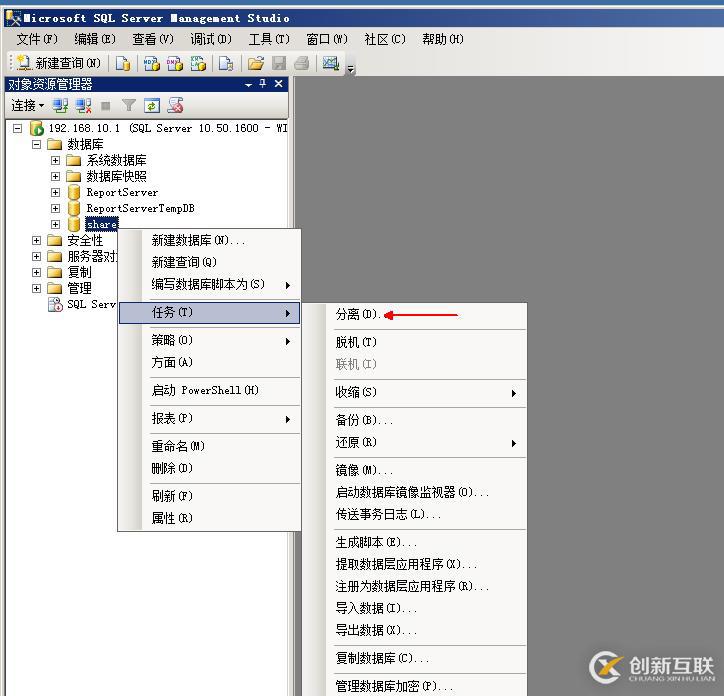
Task: Click the Refresh icon in Object Explorer
Action: click(152, 106)
